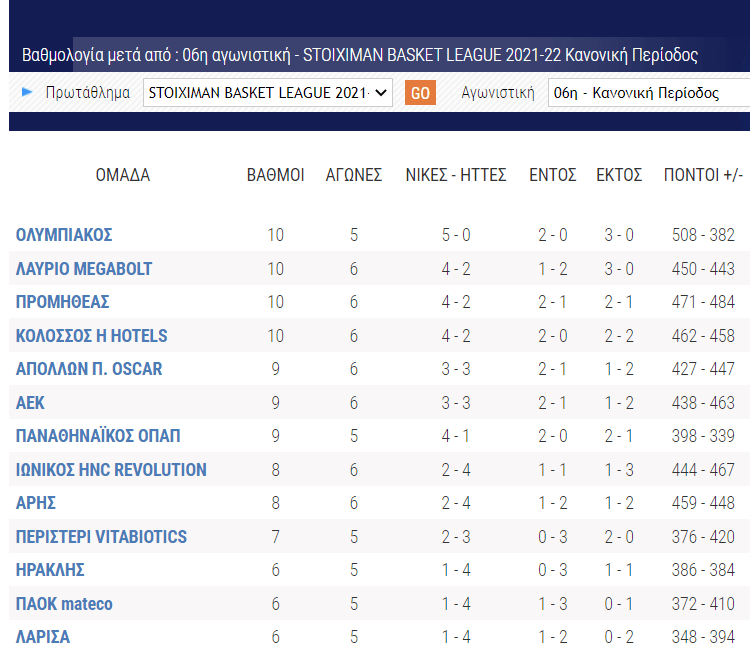Click the ΠΕΡΙΣΤΕΡΙ VITABIOTICS team link
Screen dimensions: 750x653
point(101,537)
